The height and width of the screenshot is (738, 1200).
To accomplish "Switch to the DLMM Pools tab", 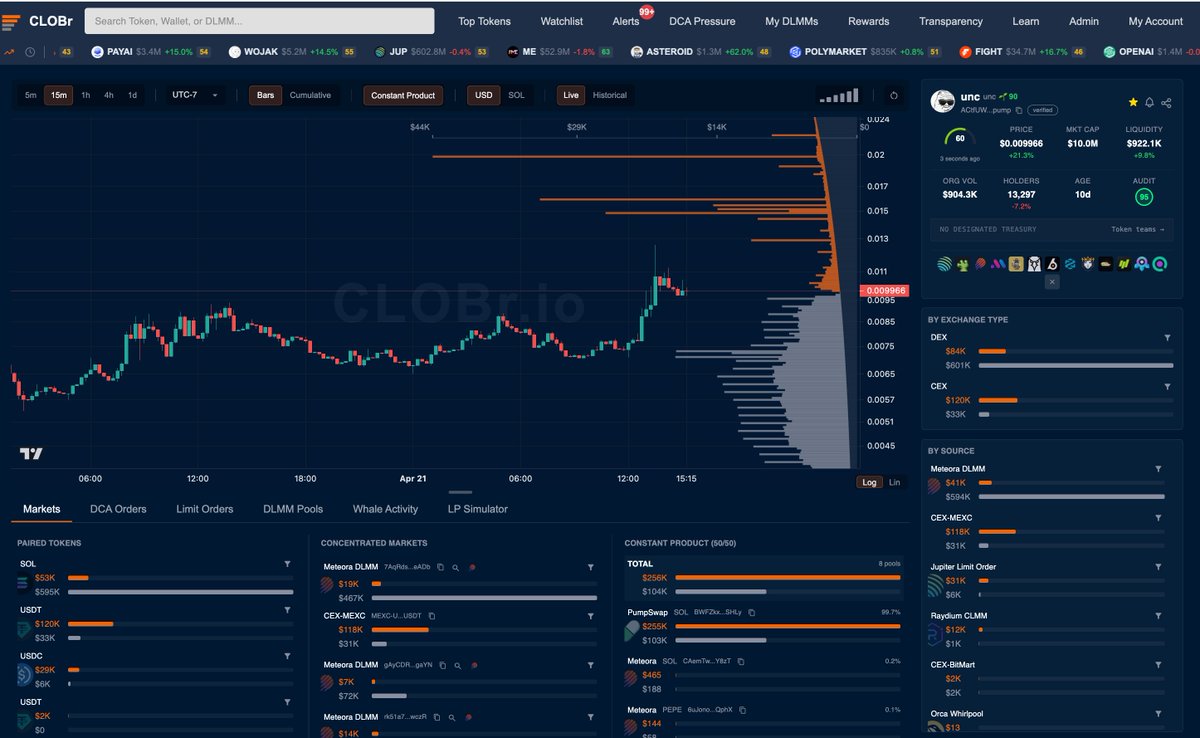I will pyautogui.click(x=293, y=509).
